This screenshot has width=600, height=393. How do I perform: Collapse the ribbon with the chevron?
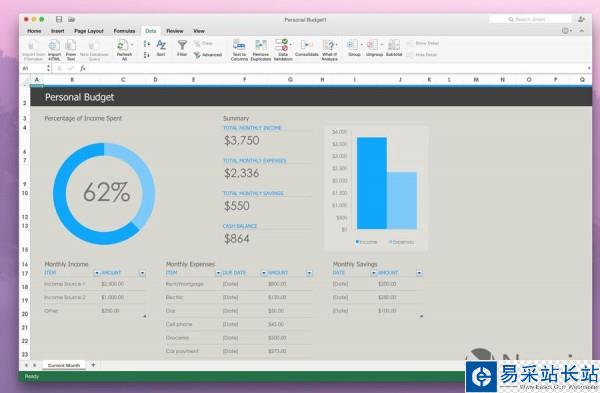[x=582, y=31]
